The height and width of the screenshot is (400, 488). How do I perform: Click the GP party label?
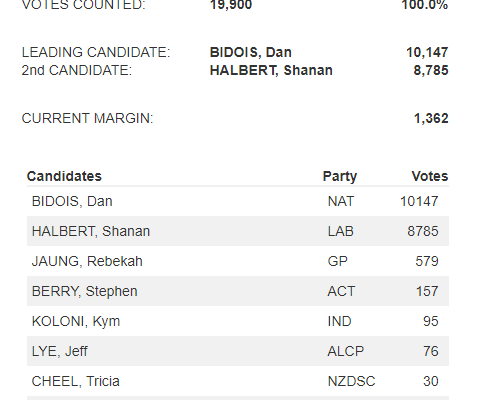[x=338, y=261]
